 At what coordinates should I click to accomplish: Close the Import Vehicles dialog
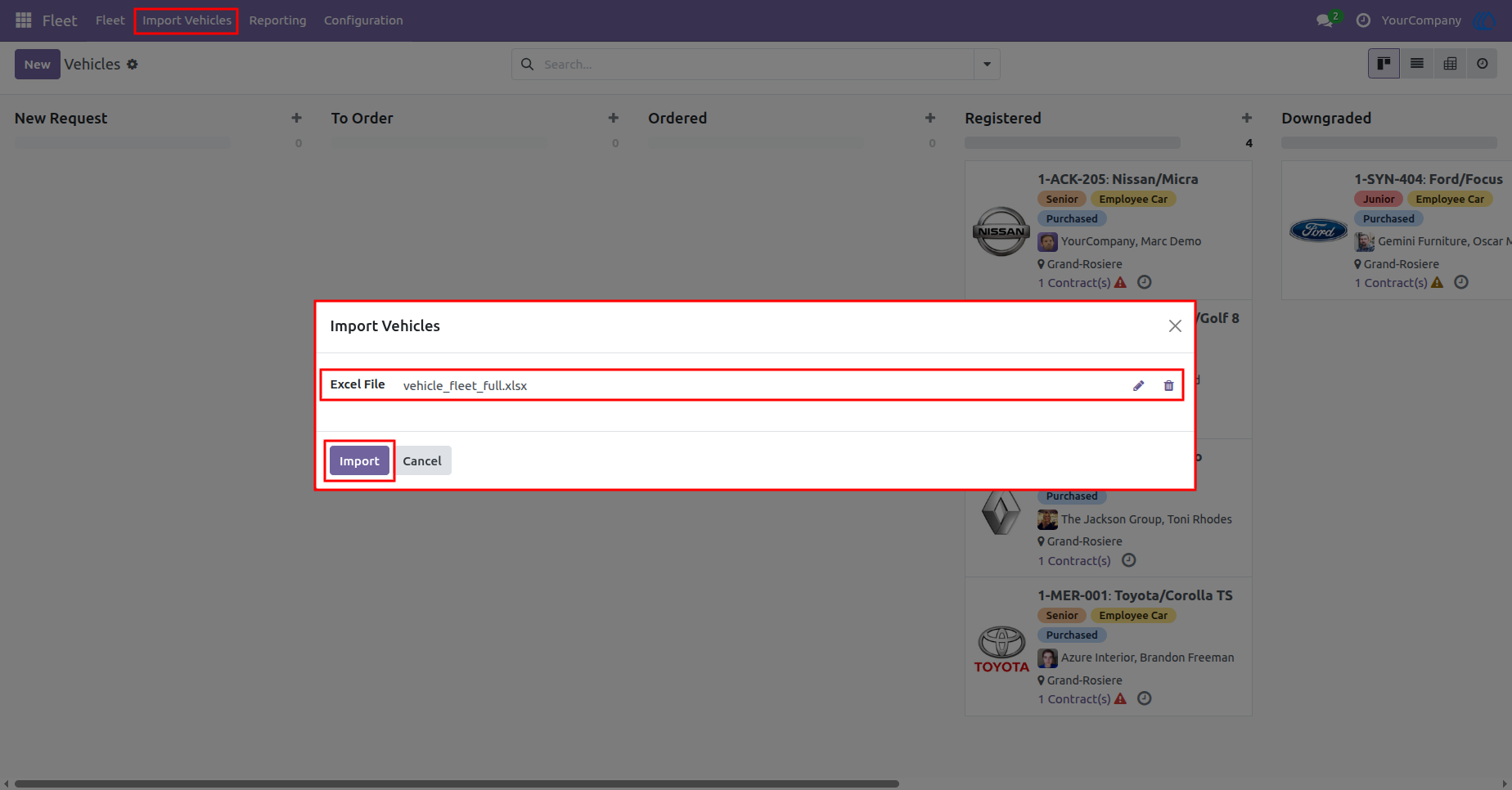coord(1175,326)
